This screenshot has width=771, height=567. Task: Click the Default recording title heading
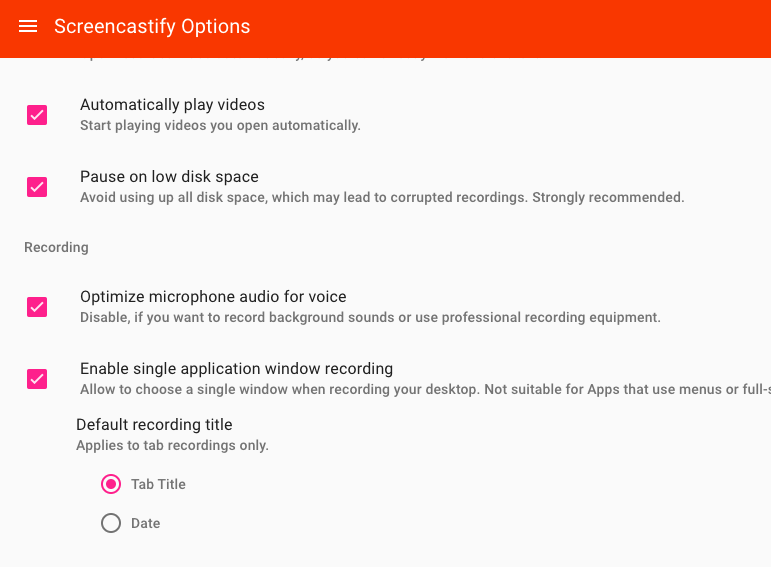click(154, 425)
